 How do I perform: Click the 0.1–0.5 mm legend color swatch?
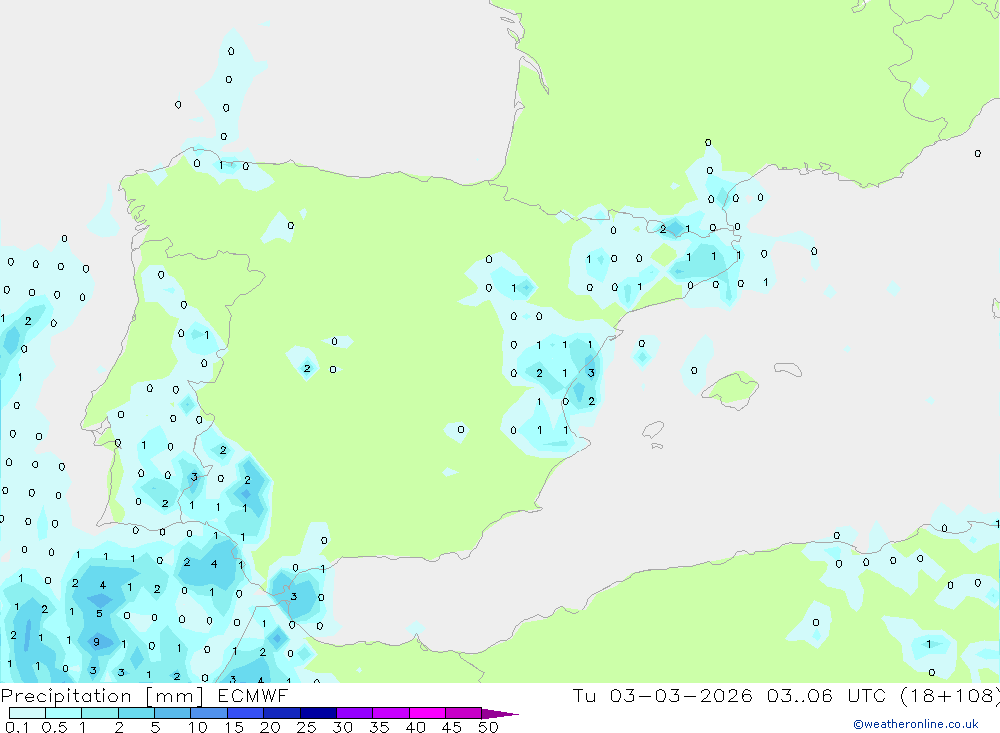click(27, 713)
